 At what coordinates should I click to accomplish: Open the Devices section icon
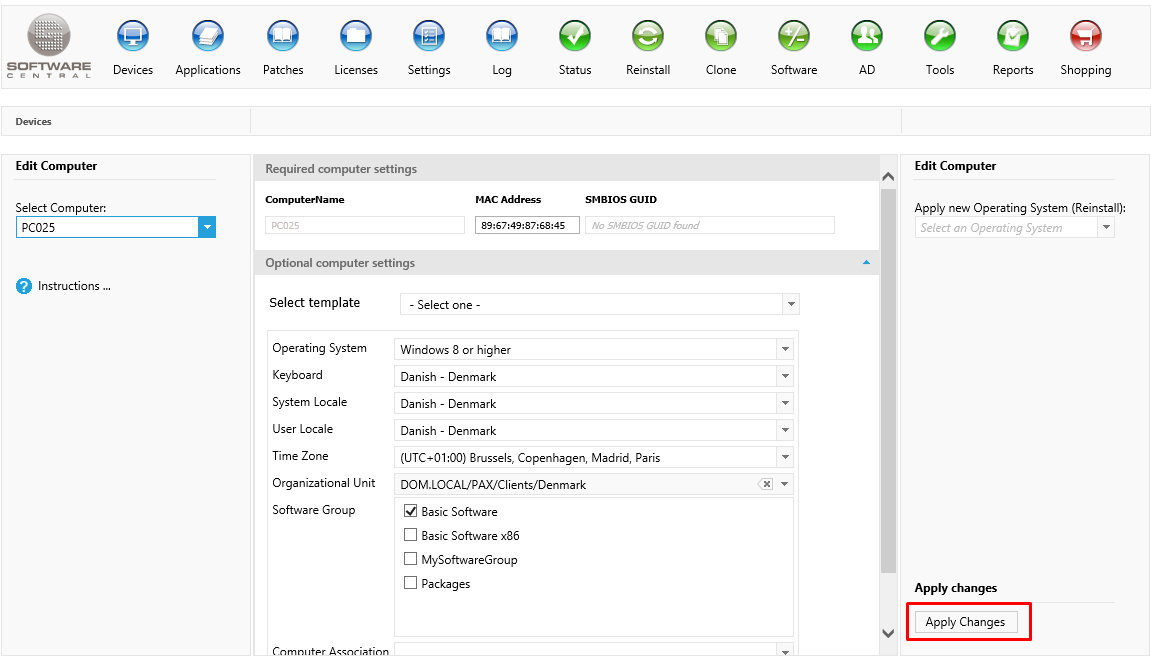(133, 38)
